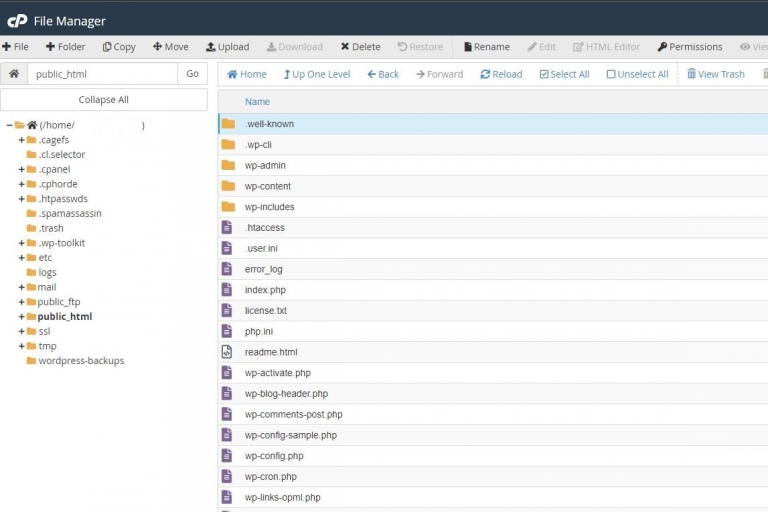Click the .user.ini file icon

coord(227,248)
